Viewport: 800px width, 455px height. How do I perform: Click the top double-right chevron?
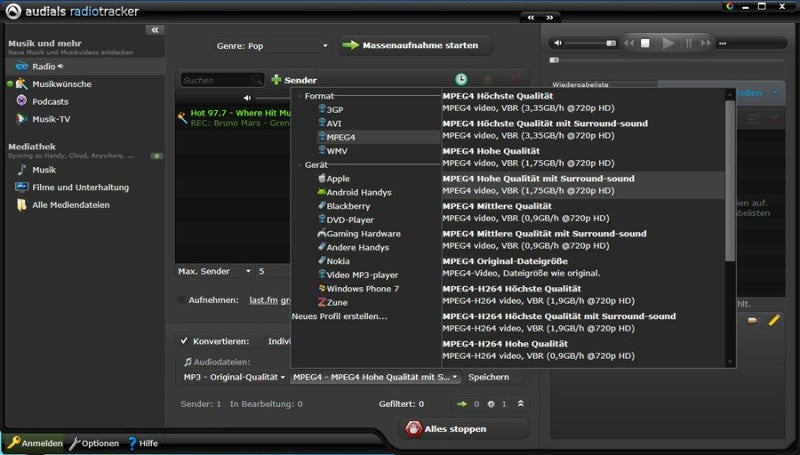coord(549,17)
